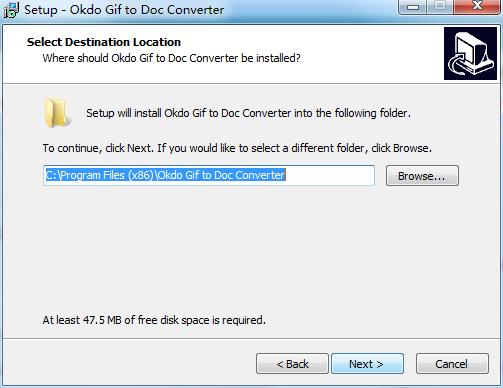503x388 pixels.
Task: Click the highlighted C:\Program Files path text
Action: pos(165,175)
